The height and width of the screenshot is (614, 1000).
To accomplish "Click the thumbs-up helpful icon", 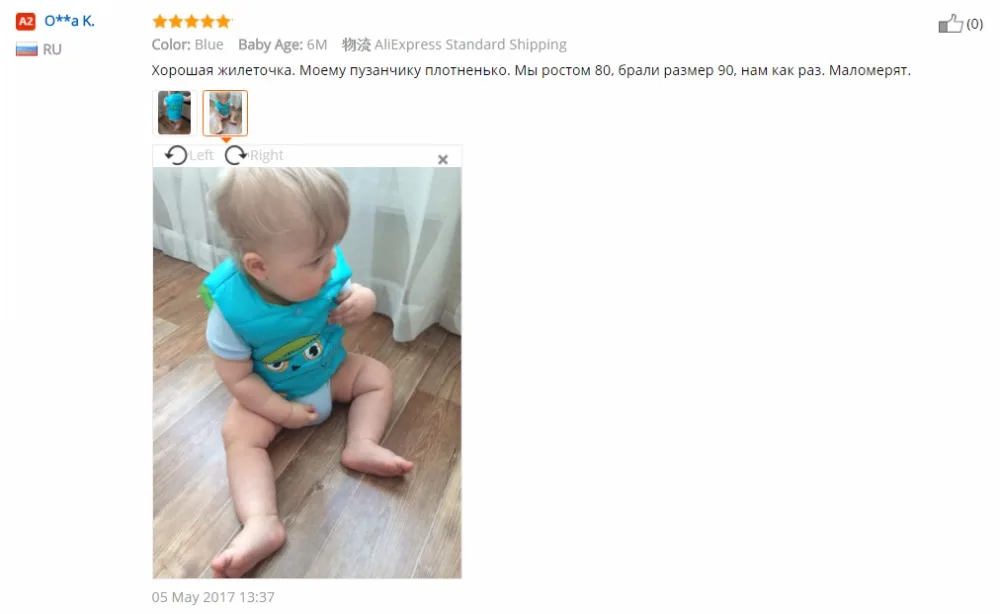I will (950, 24).
